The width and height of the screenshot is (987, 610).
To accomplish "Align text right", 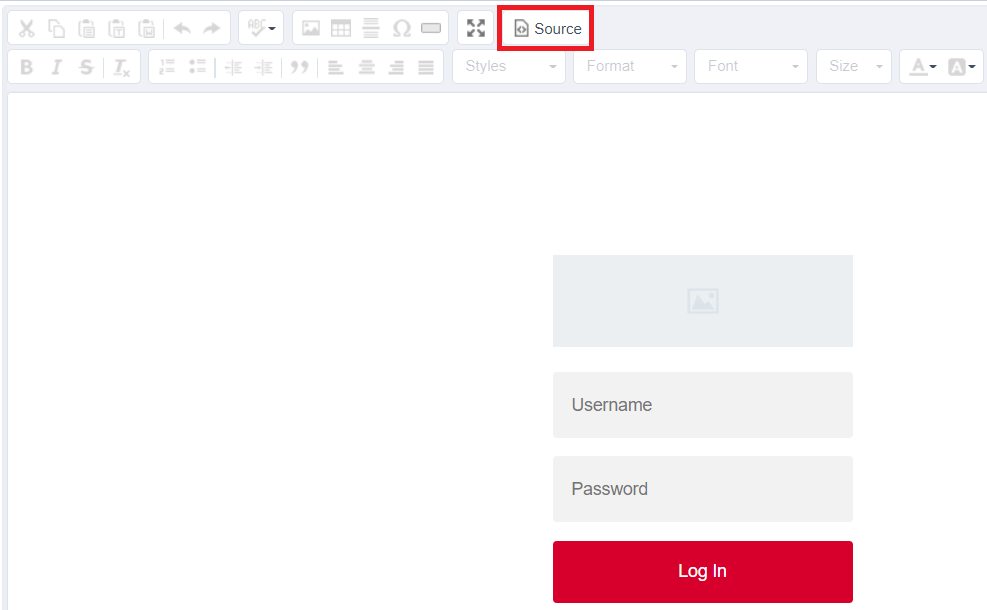I will (396, 67).
